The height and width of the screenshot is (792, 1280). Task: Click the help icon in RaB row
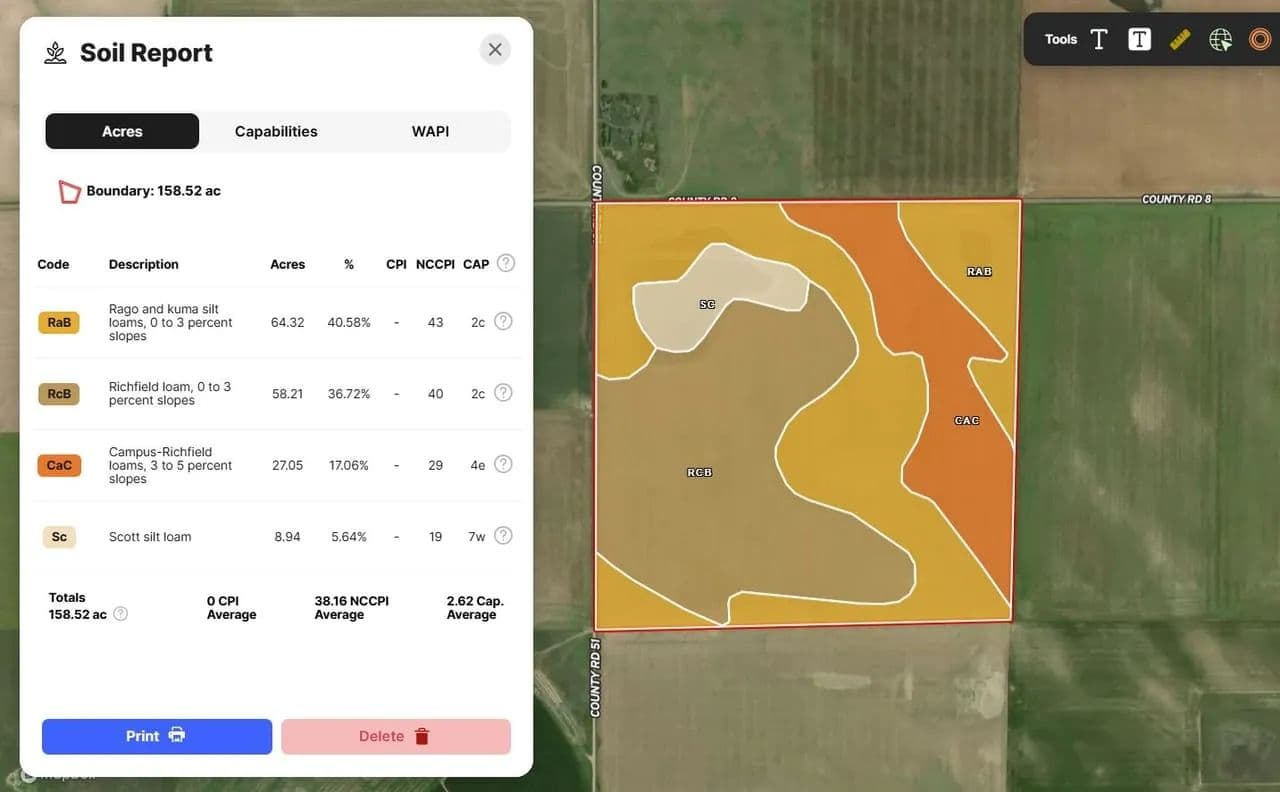pyautogui.click(x=503, y=321)
